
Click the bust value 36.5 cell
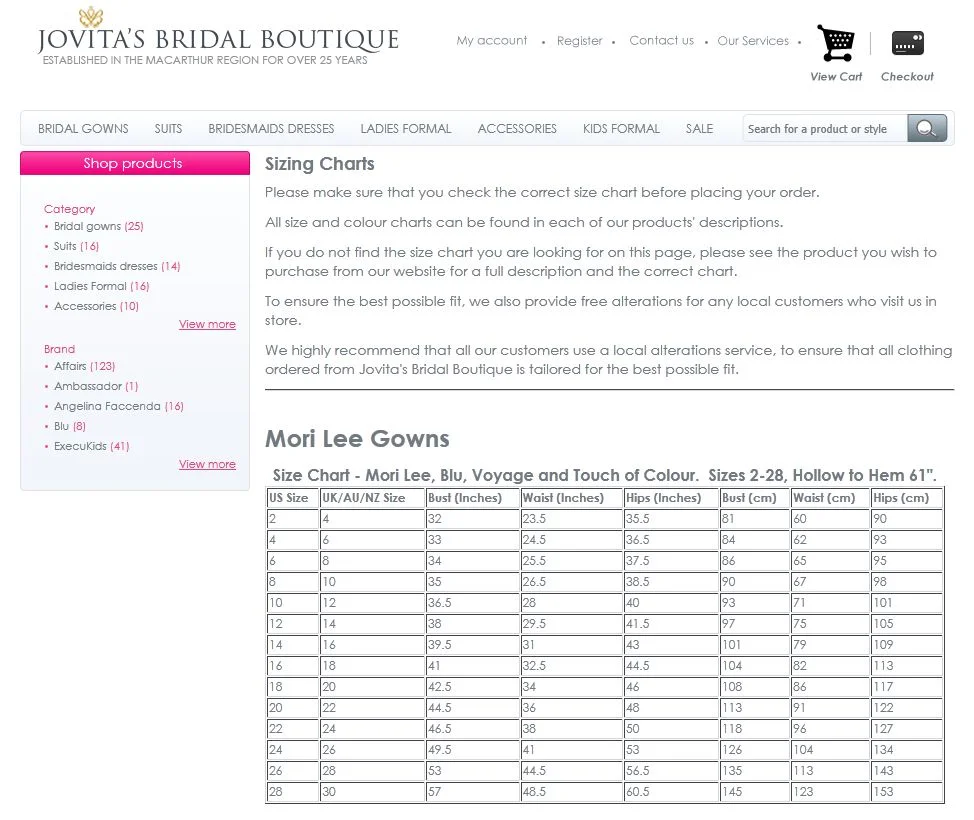point(472,603)
